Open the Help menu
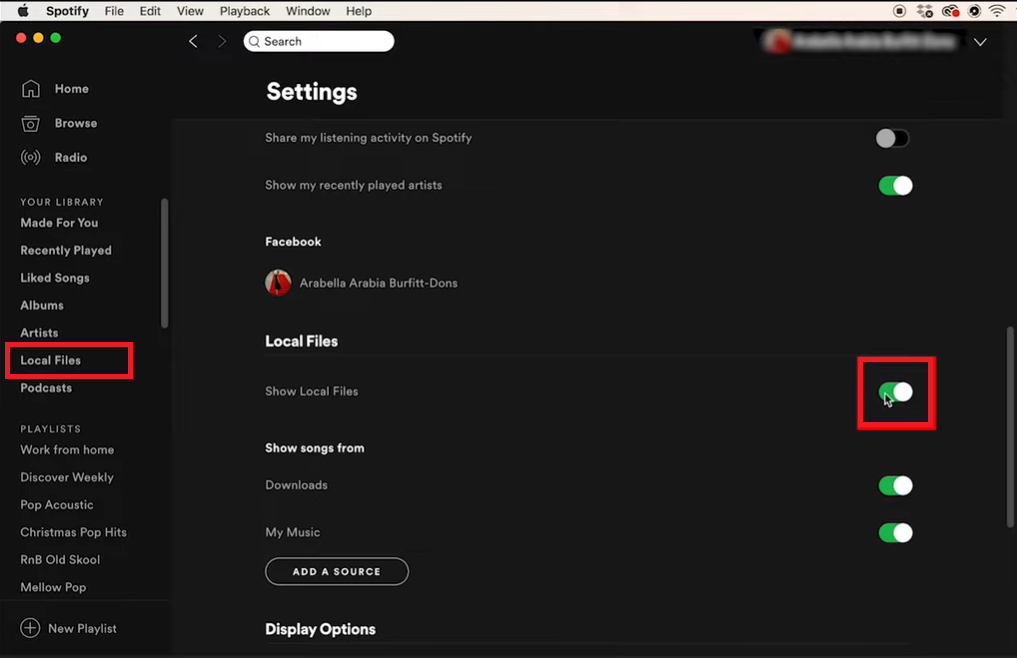 pos(359,11)
